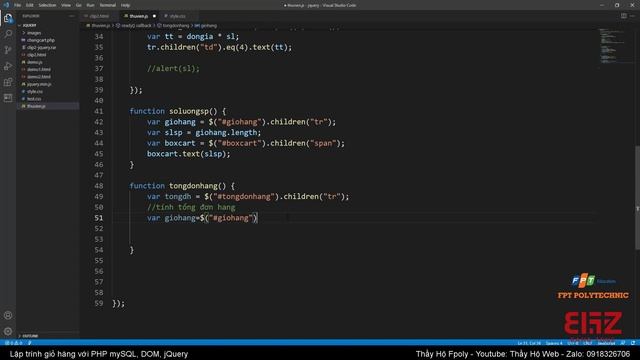The width and height of the screenshot is (640, 360).
Task: Click 'function soluongsp()' declaration text
Action: pos(178,111)
